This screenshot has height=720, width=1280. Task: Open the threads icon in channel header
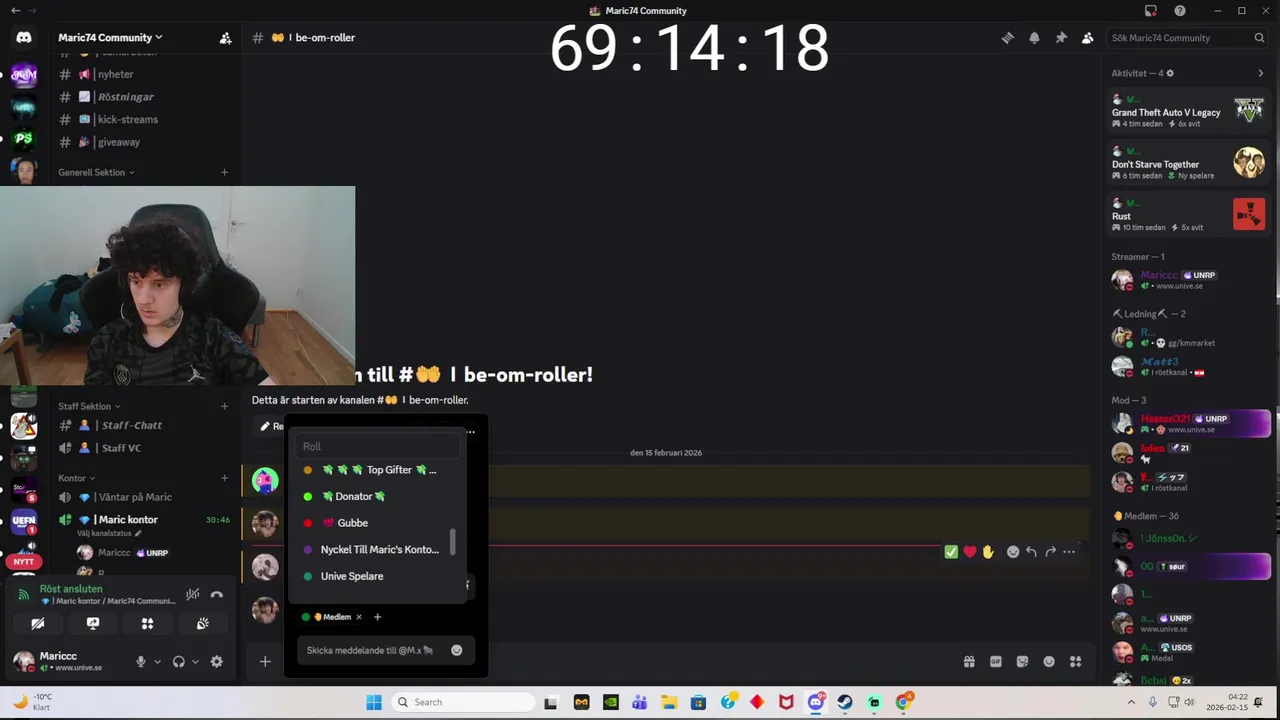[1008, 38]
